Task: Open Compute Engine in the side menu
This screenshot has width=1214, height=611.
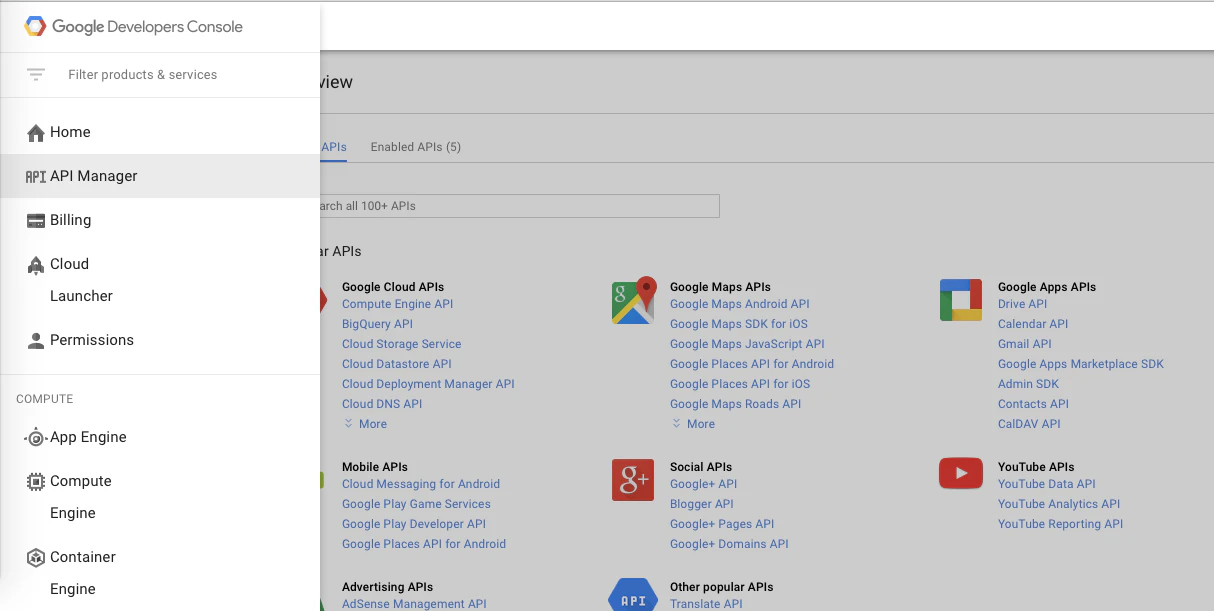Action: pos(160,497)
